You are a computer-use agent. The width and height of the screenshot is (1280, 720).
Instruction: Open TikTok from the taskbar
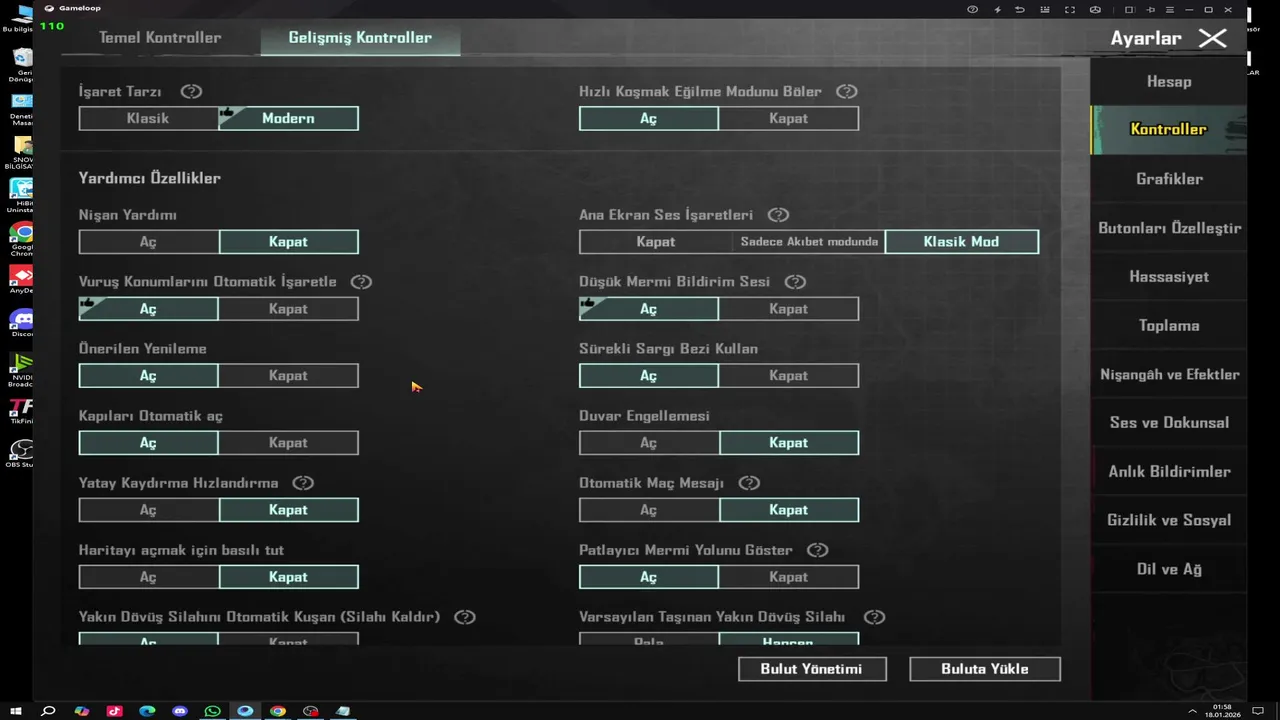click(x=115, y=711)
